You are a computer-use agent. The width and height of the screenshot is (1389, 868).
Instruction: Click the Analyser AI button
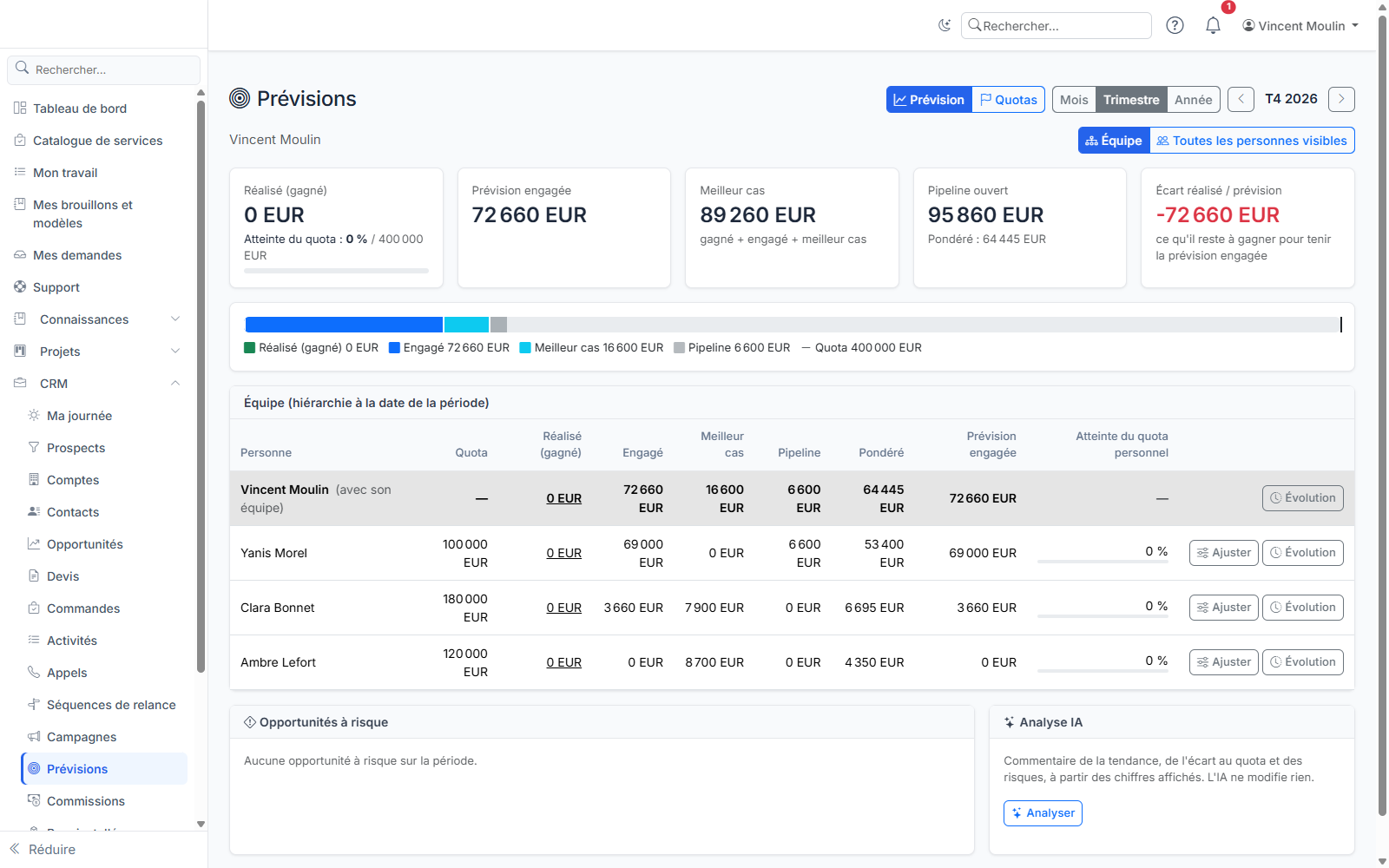pos(1043,813)
